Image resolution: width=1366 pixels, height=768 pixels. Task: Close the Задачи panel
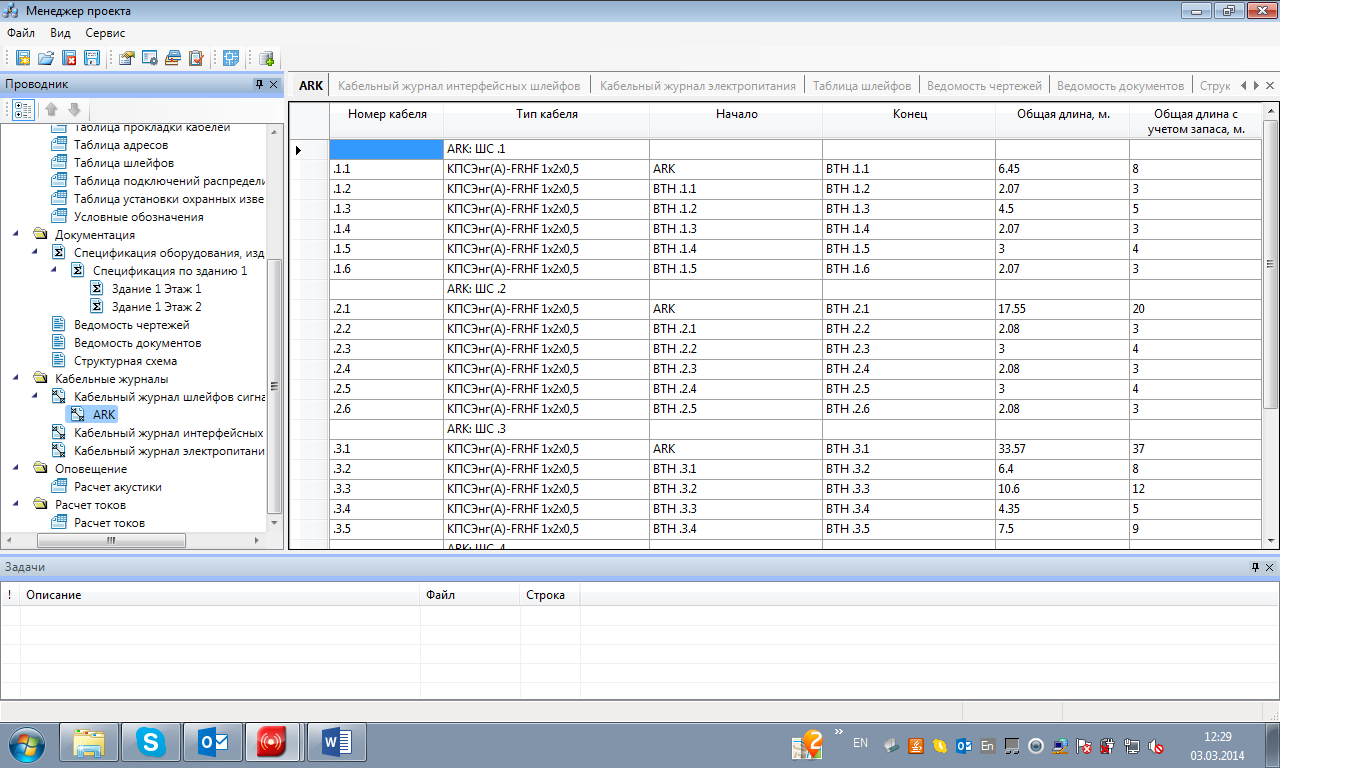(x=1270, y=567)
